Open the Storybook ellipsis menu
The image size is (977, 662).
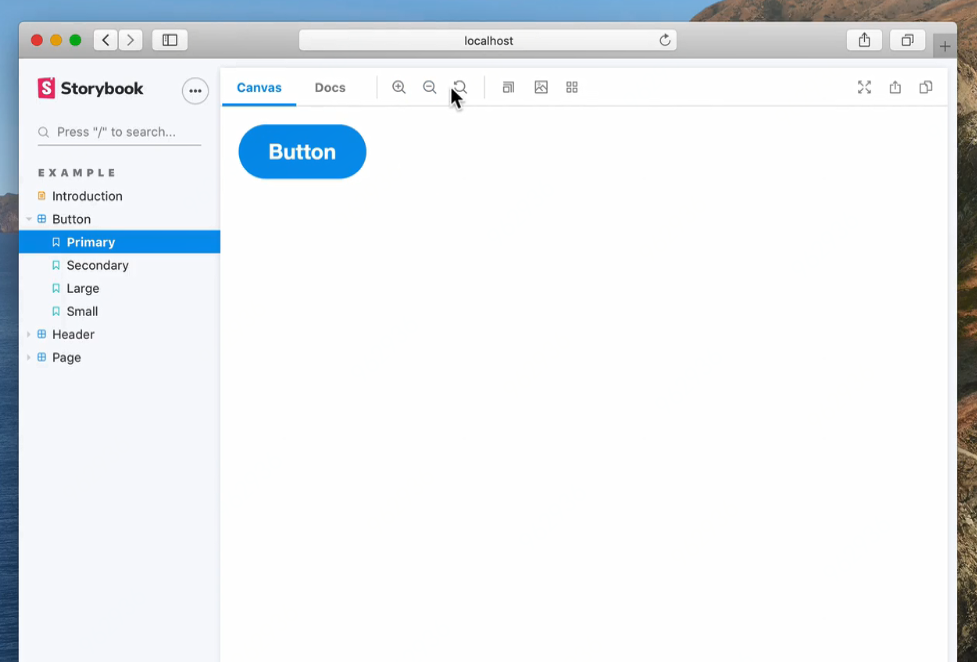click(x=195, y=90)
